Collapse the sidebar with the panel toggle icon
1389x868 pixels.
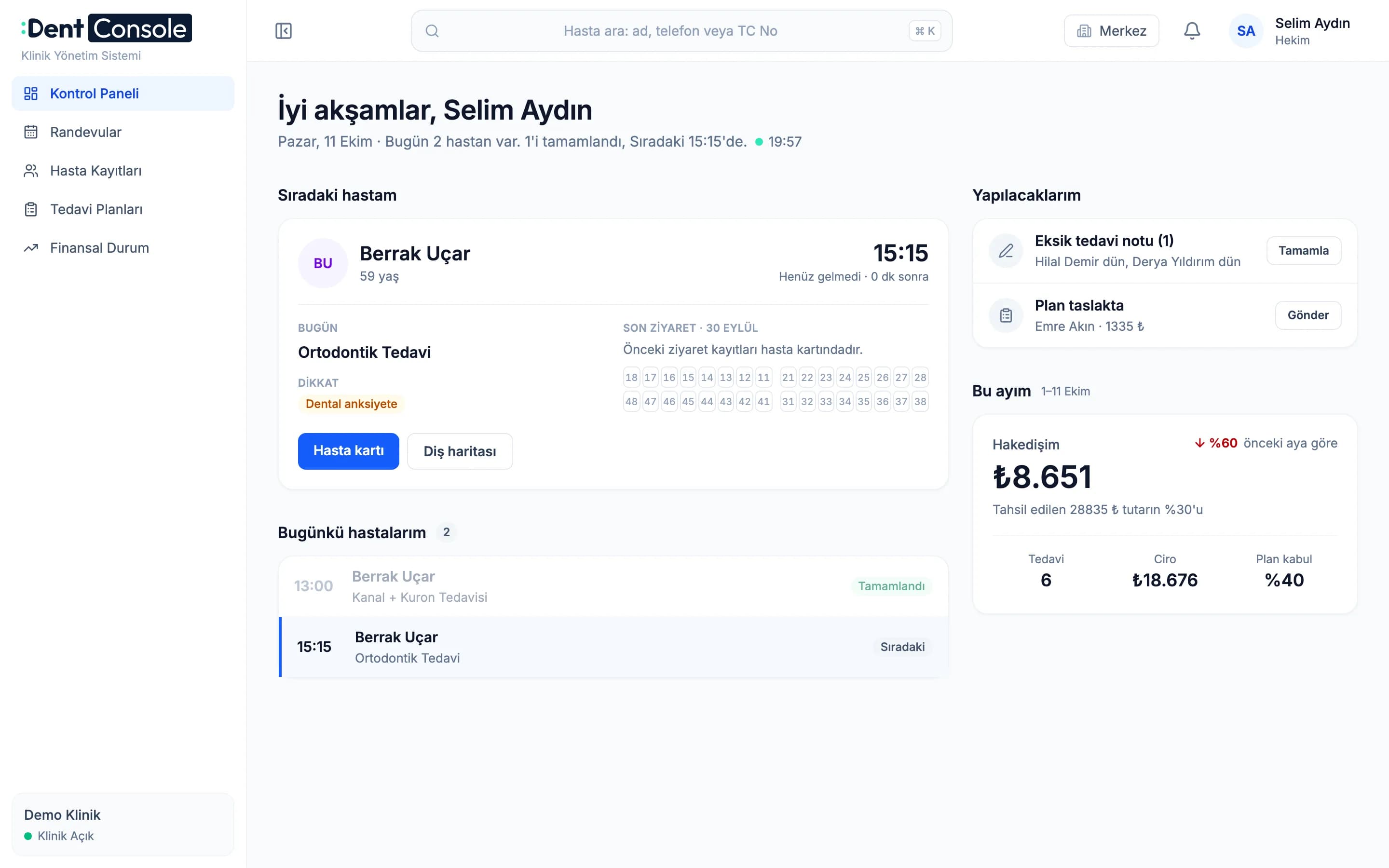284,31
